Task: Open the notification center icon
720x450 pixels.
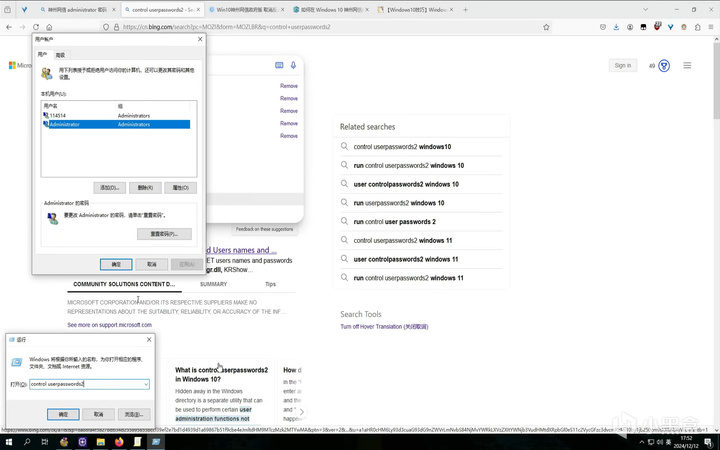Action: pyautogui.click(x=708, y=442)
